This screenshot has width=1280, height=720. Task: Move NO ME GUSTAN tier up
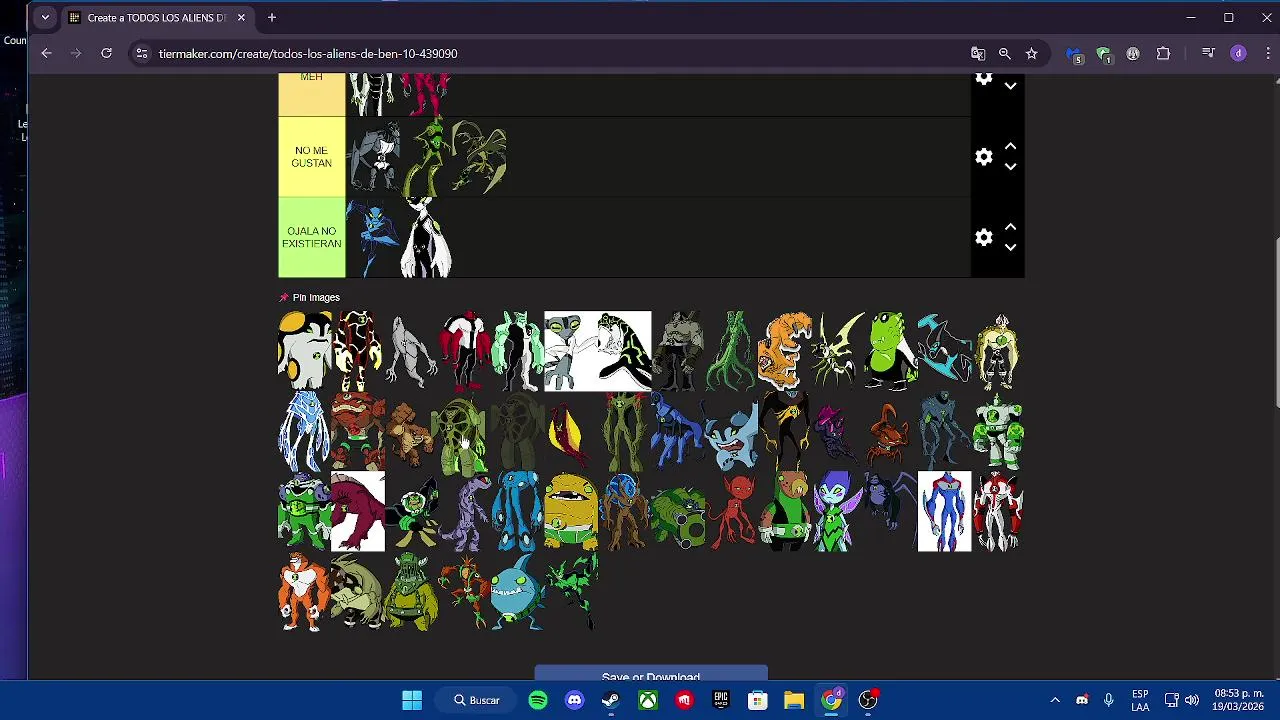click(1010, 147)
